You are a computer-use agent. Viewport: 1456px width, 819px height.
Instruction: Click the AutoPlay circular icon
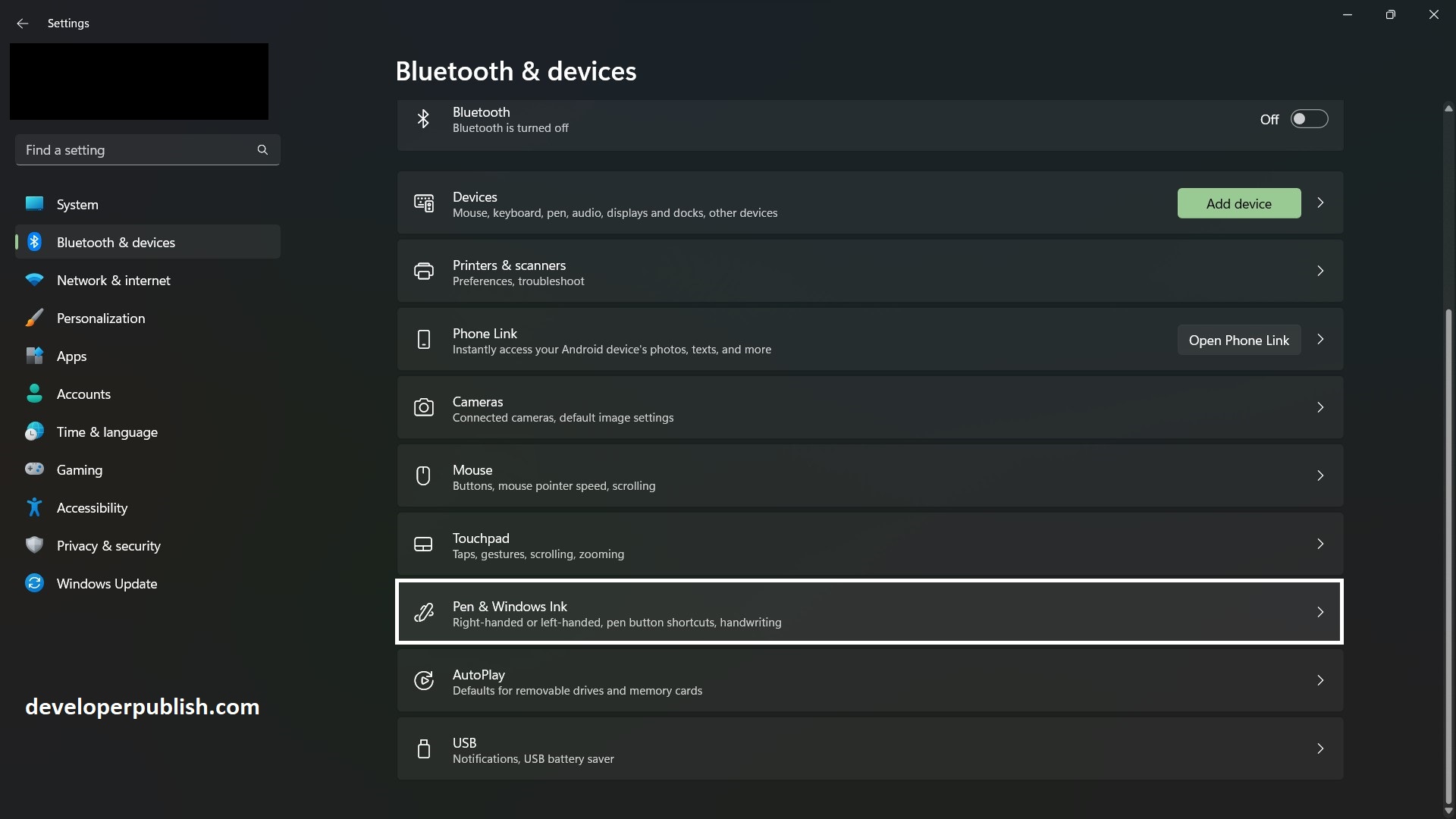tap(423, 680)
